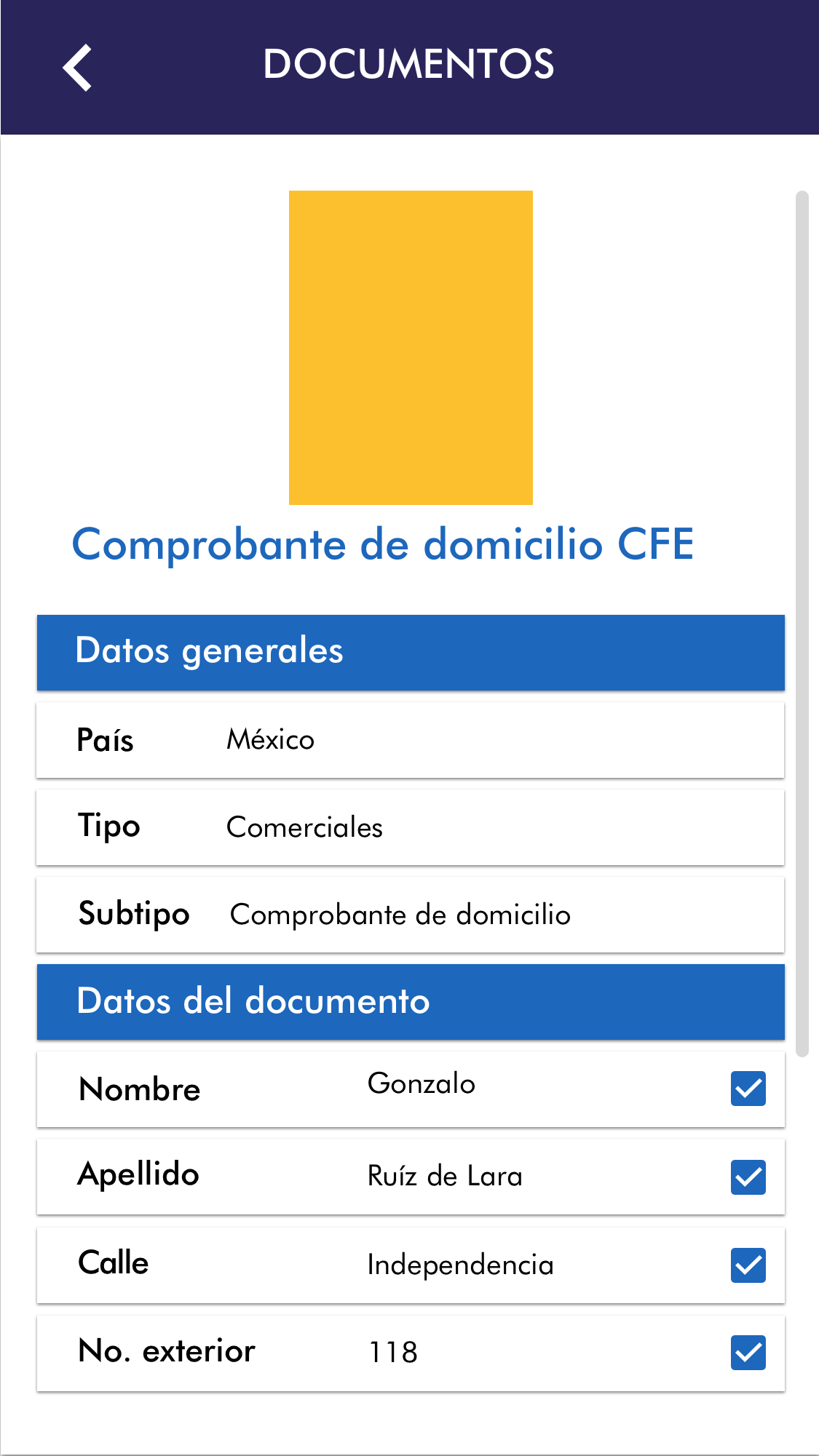The height and width of the screenshot is (1456, 819).
Task: Collapse the Datos del documento section
Action: 411,1002
